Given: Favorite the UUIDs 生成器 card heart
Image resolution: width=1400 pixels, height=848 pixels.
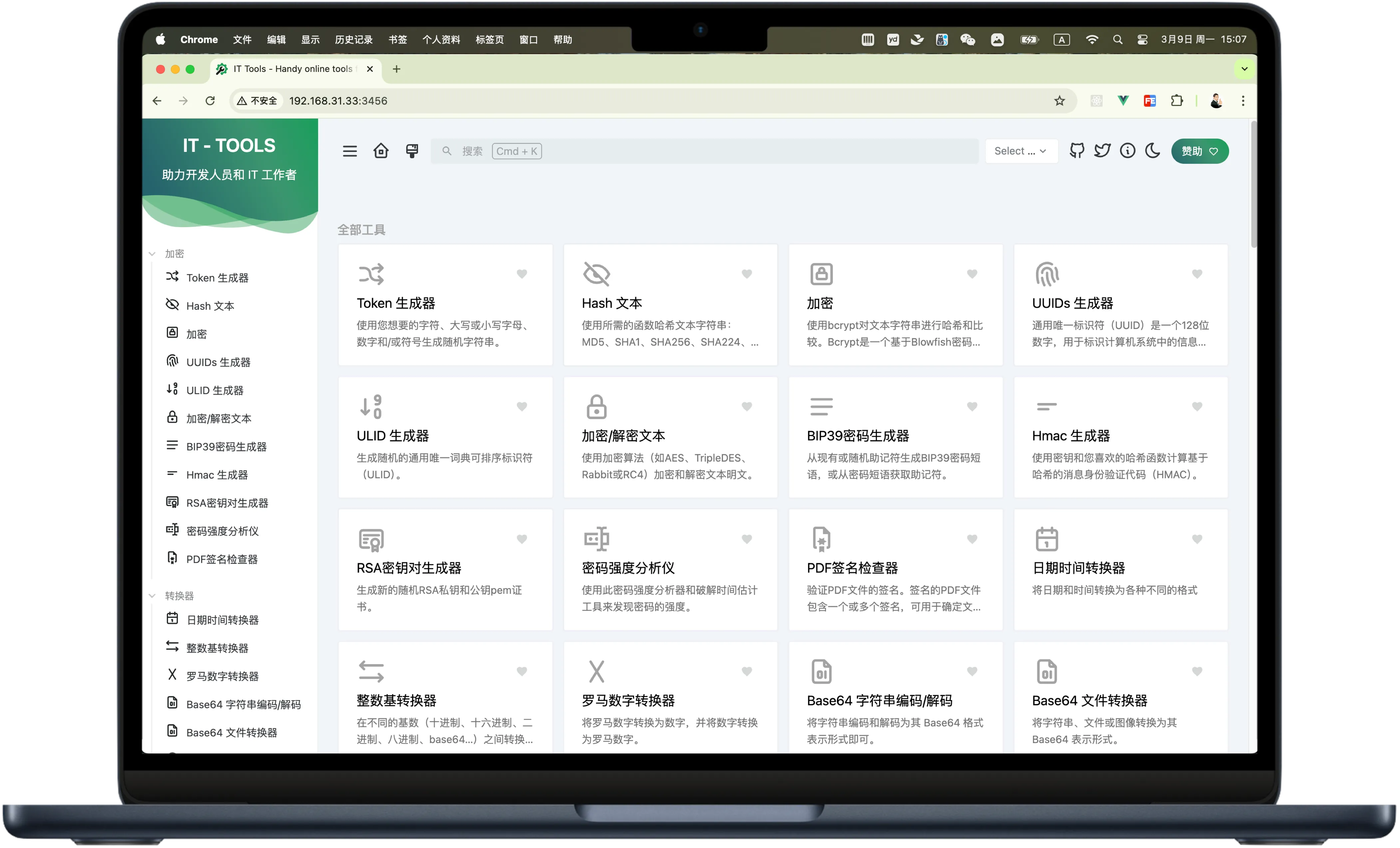Looking at the screenshot, I should (x=1197, y=274).
